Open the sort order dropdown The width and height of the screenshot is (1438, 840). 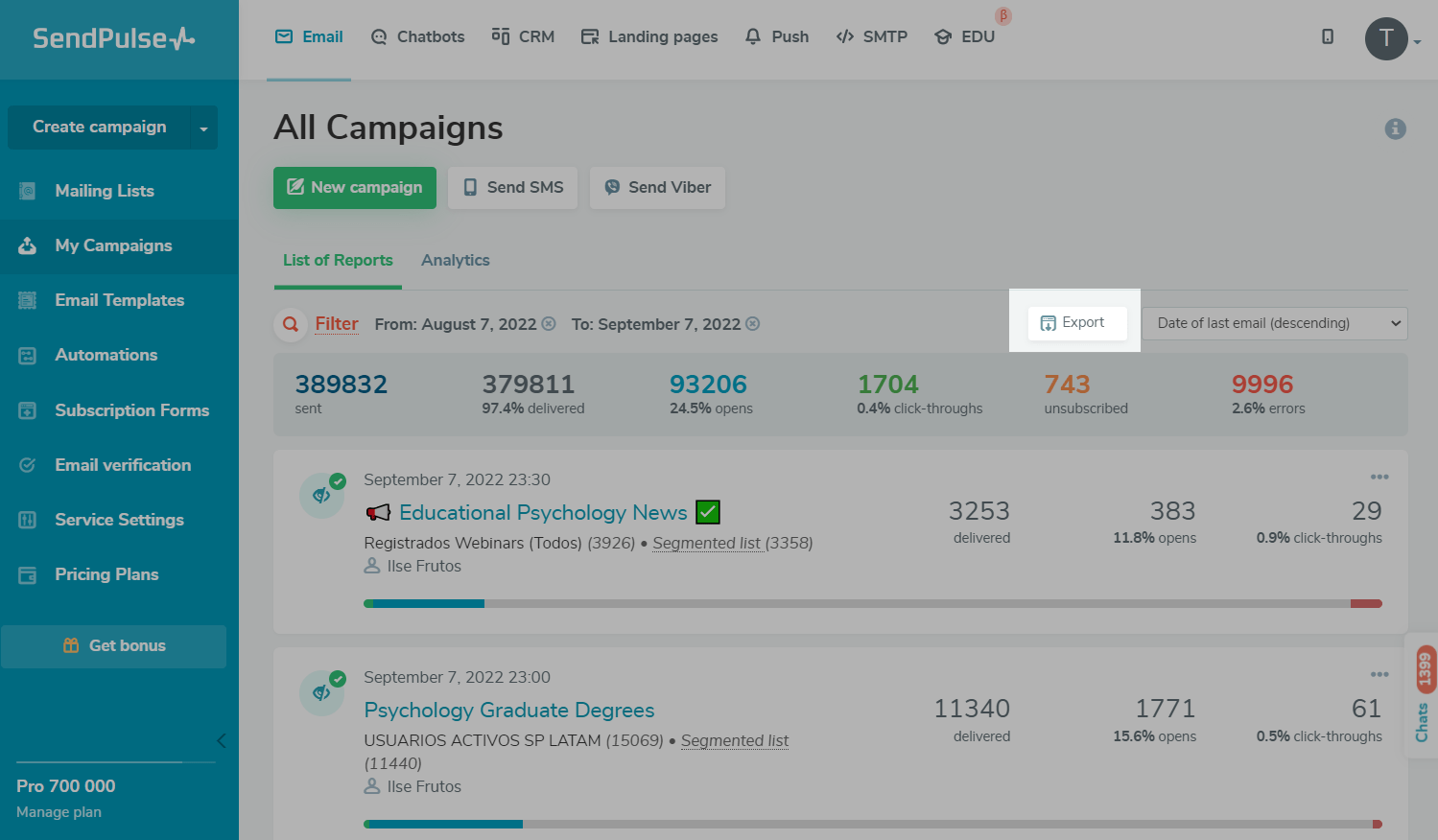click(x=1274, y=323)
